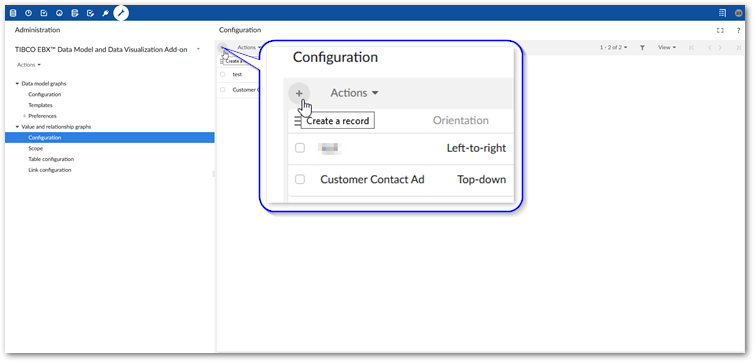Select Preferences in the tree
This screenshot has width=754, height=362.
42,116
